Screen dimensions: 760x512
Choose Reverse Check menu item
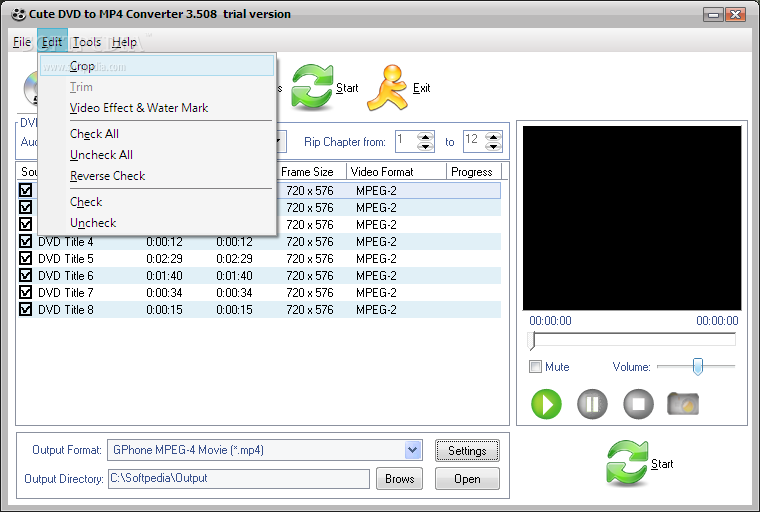coord(157,176)
